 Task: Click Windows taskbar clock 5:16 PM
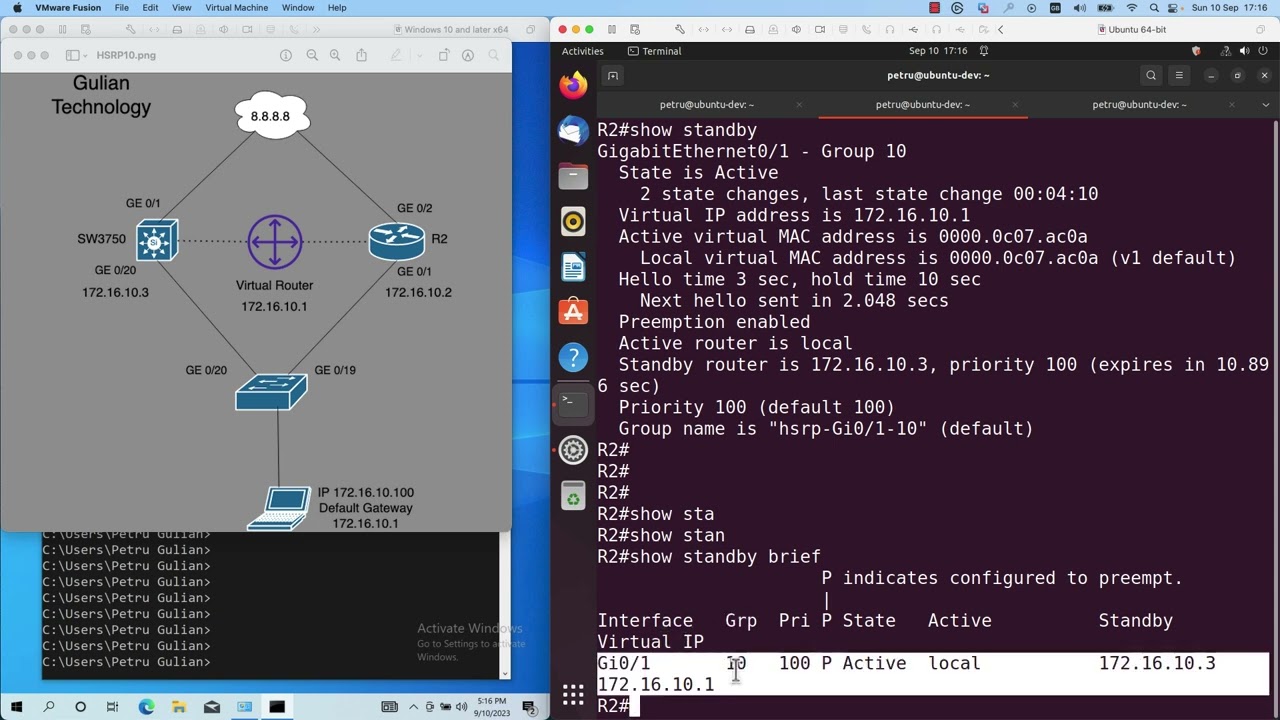(x=492, y=707)
